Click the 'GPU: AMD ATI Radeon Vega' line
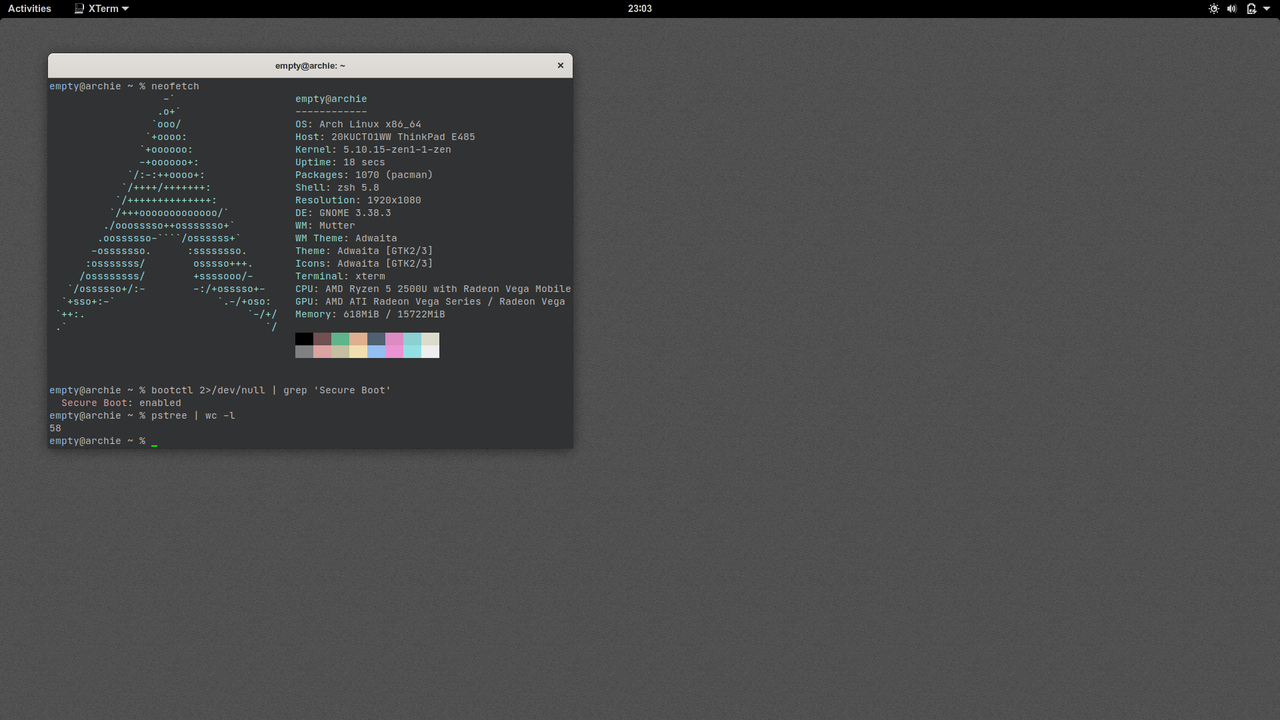The image size is (1280, 720). (430, 302)
